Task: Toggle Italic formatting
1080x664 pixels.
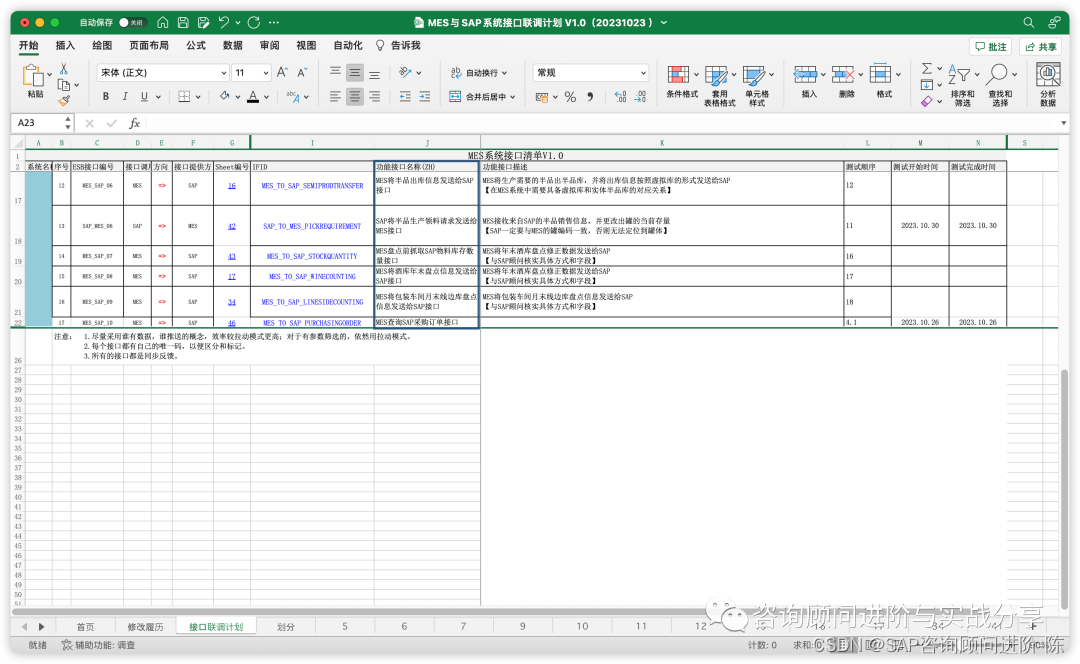Action: [x=125, y=96]
